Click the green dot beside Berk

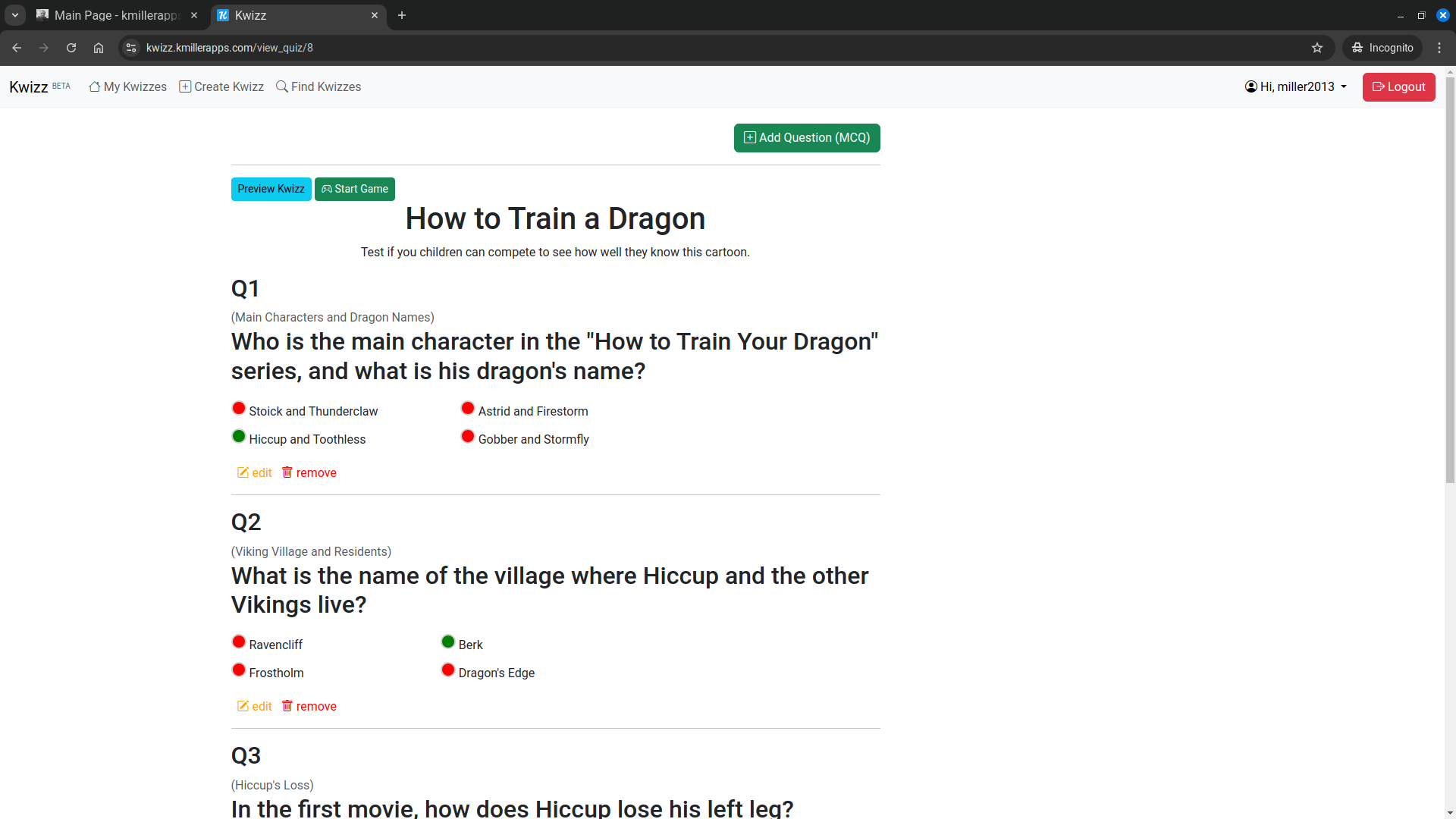[x=448, y=642]
